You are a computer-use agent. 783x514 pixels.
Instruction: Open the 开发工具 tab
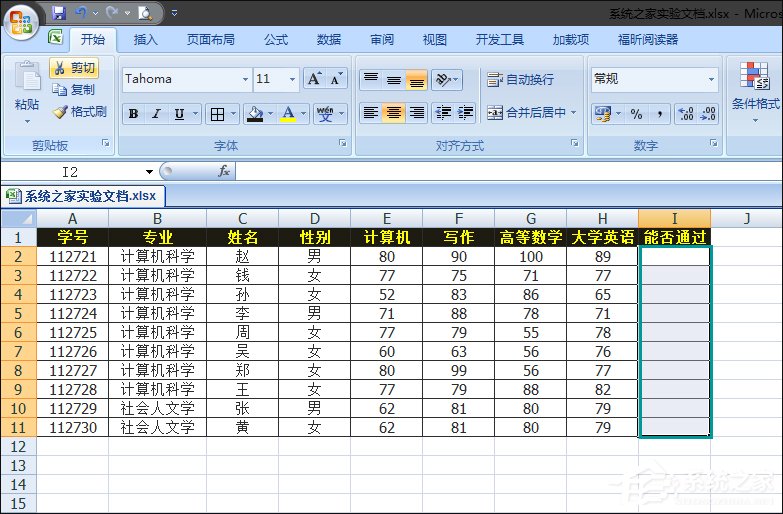499,40
